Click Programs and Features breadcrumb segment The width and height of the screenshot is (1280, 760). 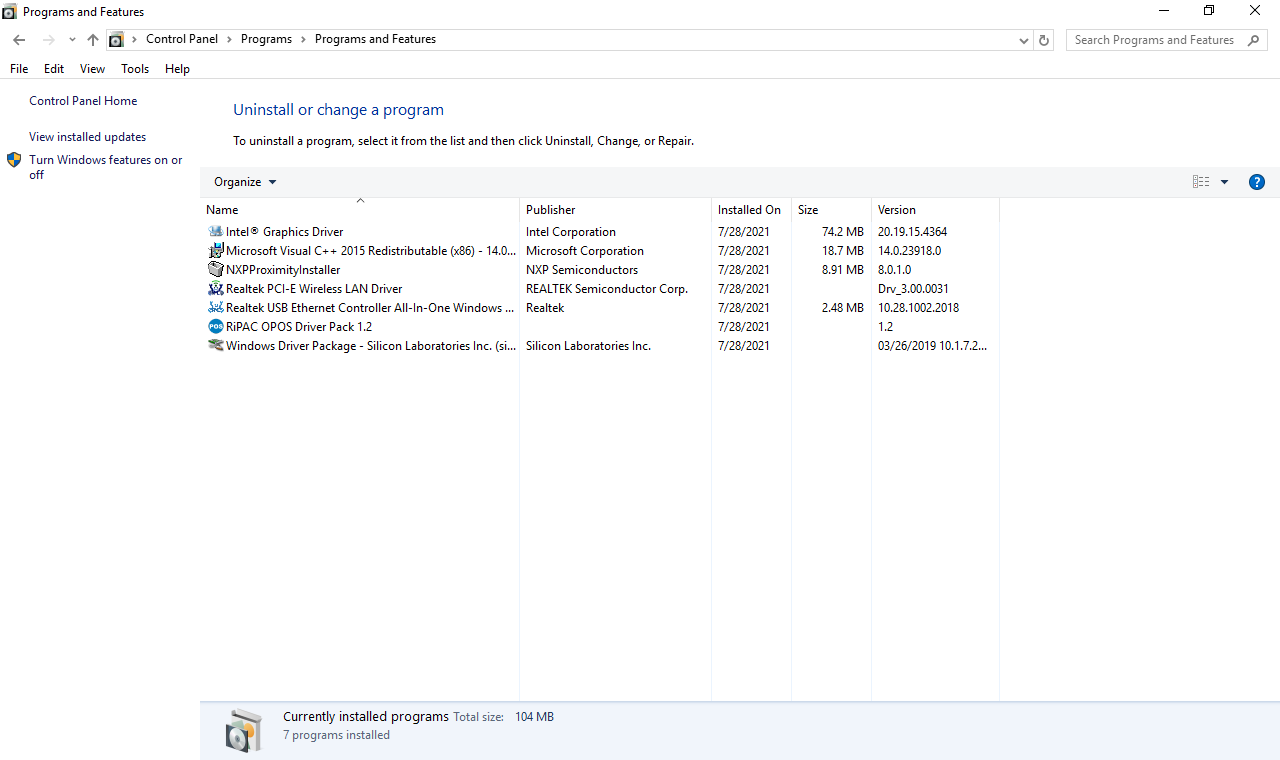[x=375, y=40]
